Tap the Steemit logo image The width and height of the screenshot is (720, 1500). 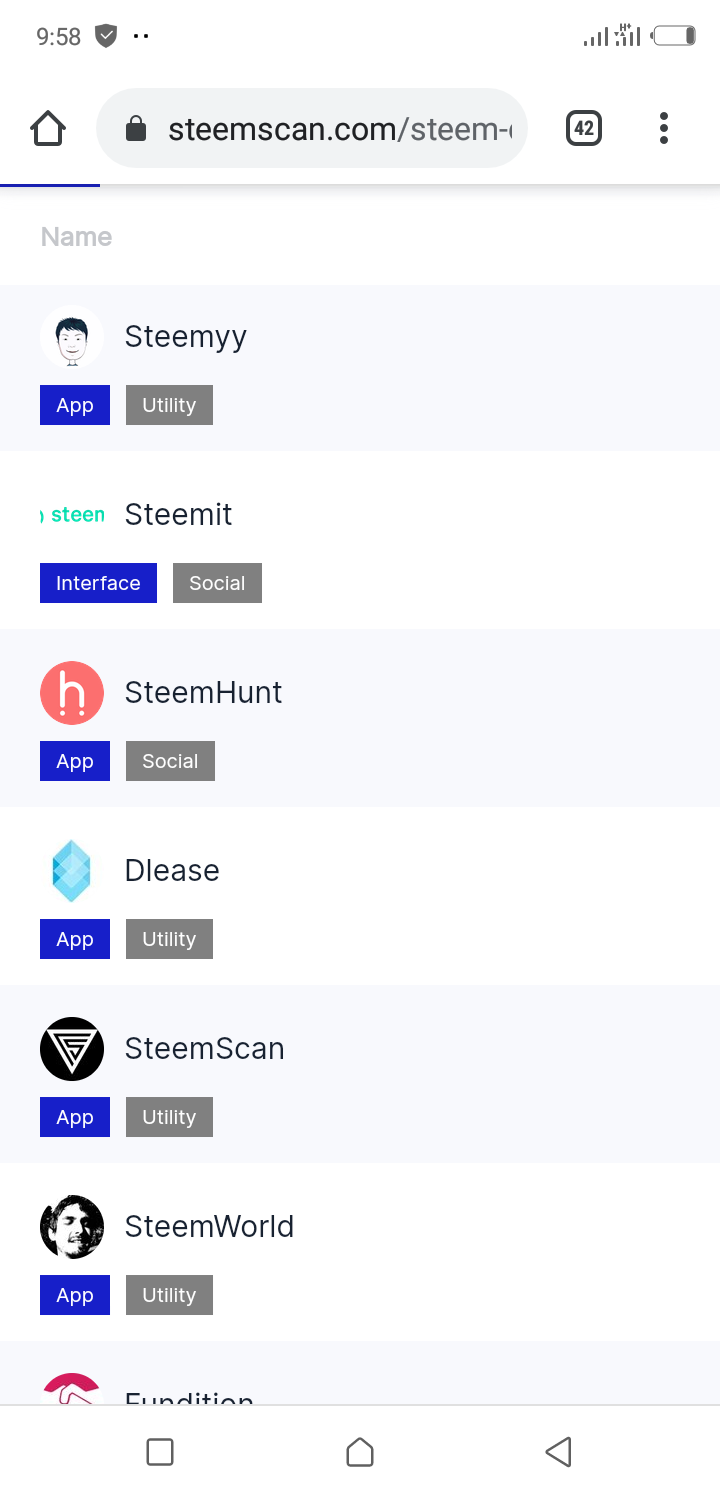pyautogui.click(x=72, y=515)
